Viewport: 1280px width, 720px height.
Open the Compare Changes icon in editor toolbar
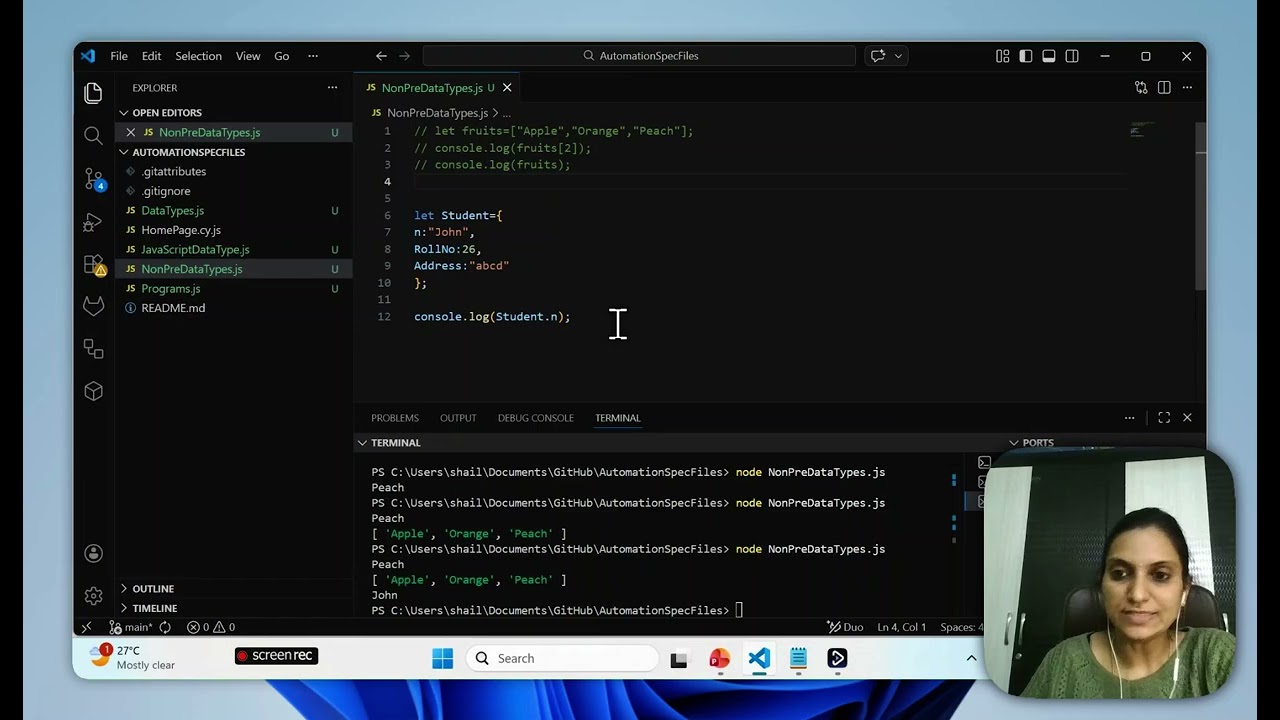coord(1141,88)
